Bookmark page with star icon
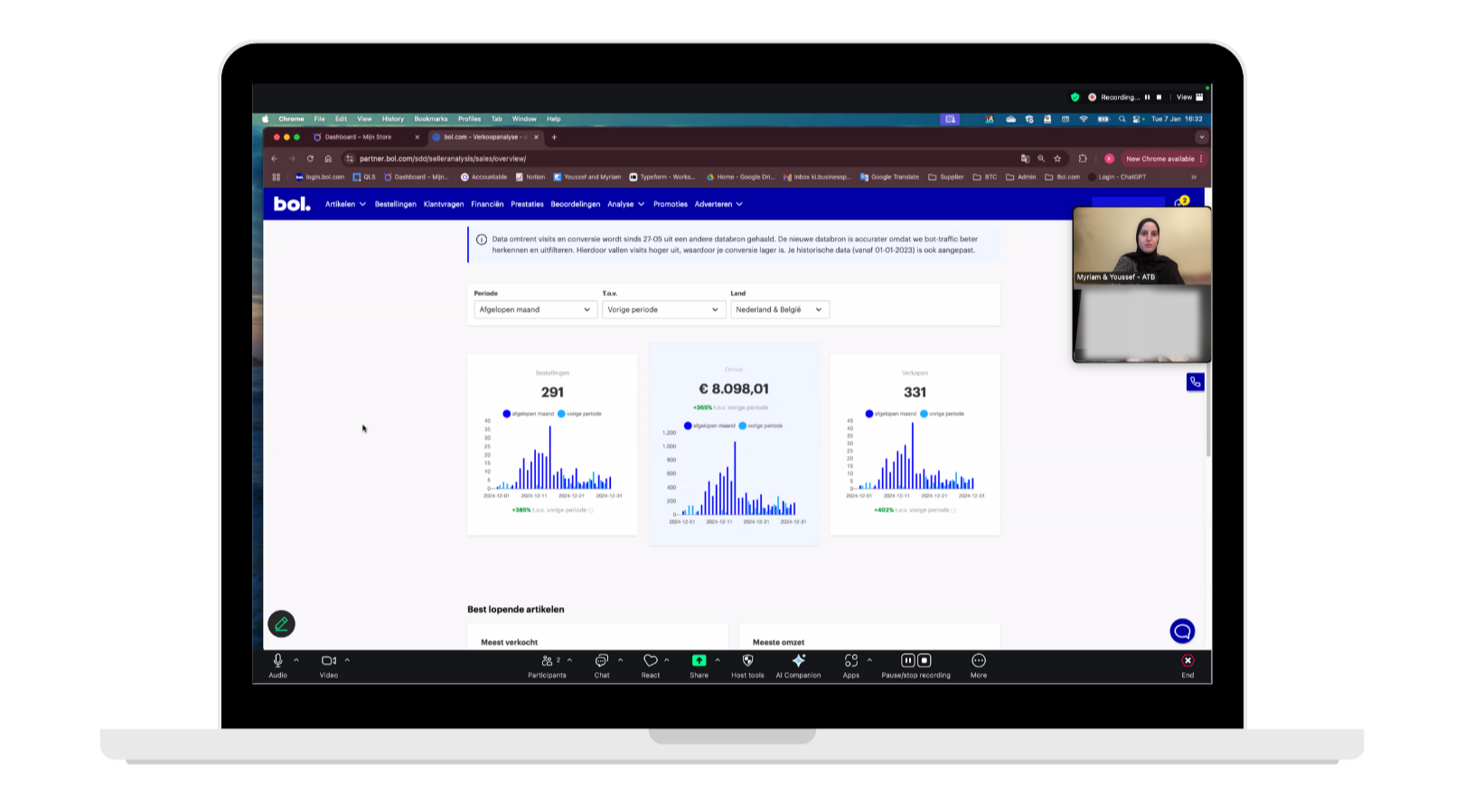1464x812 pixels. [1057, 158]
